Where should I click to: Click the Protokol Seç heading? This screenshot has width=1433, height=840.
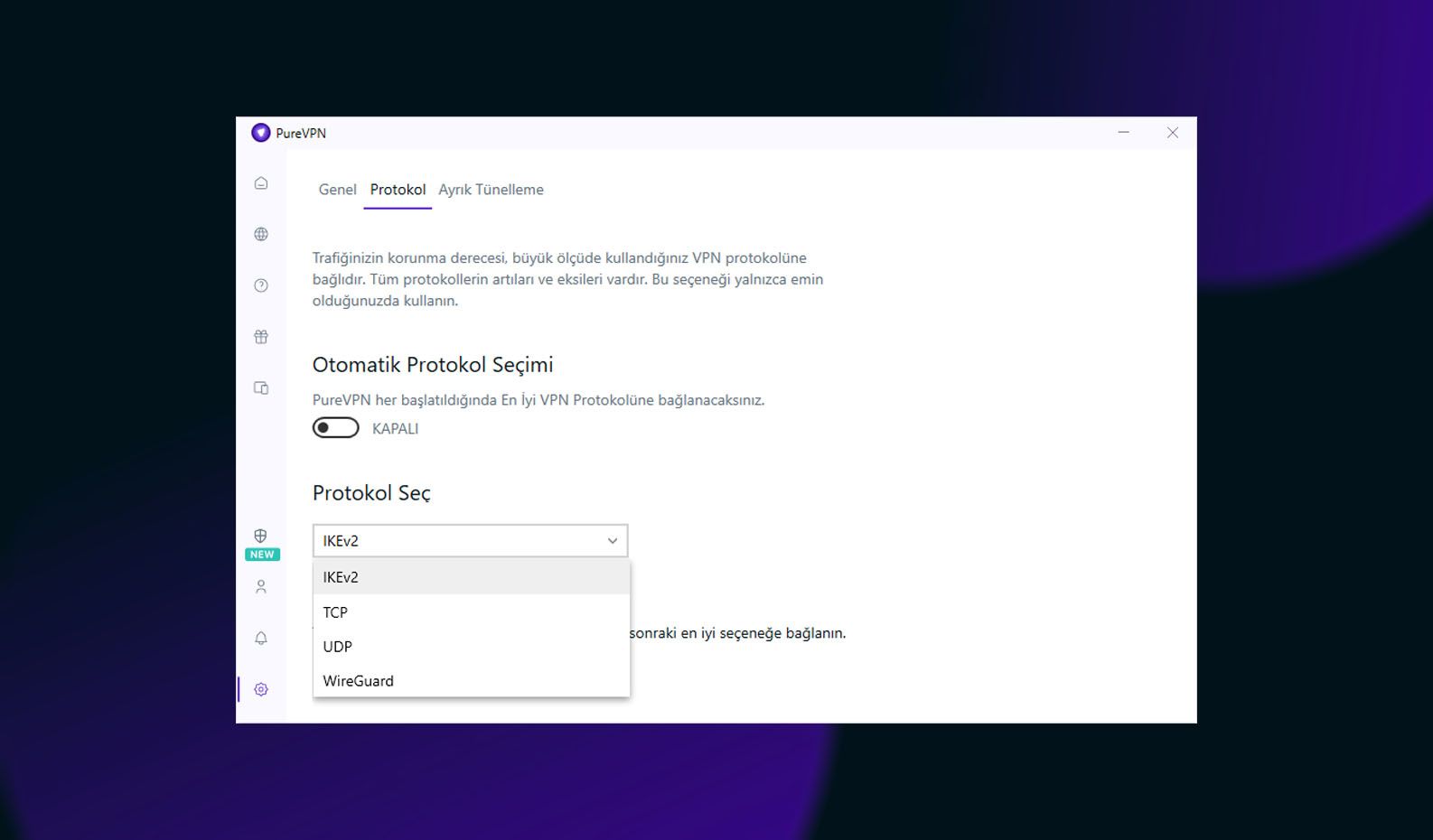[371, 493]
